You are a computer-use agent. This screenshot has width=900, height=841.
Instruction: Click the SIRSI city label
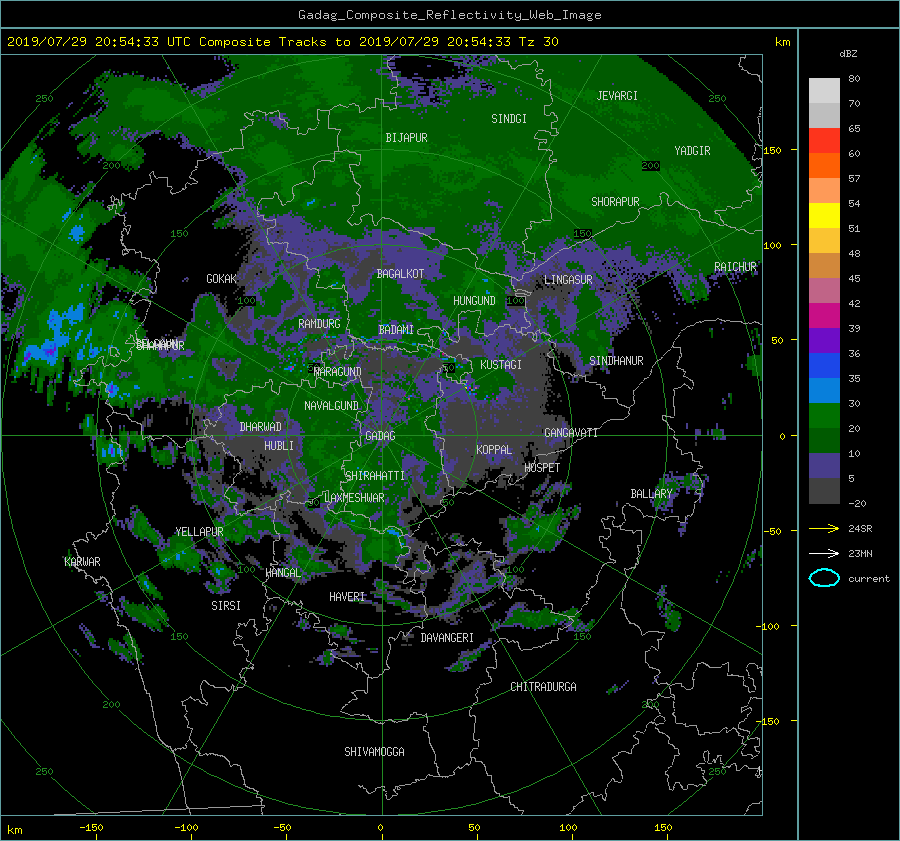[x=226, y=606]
